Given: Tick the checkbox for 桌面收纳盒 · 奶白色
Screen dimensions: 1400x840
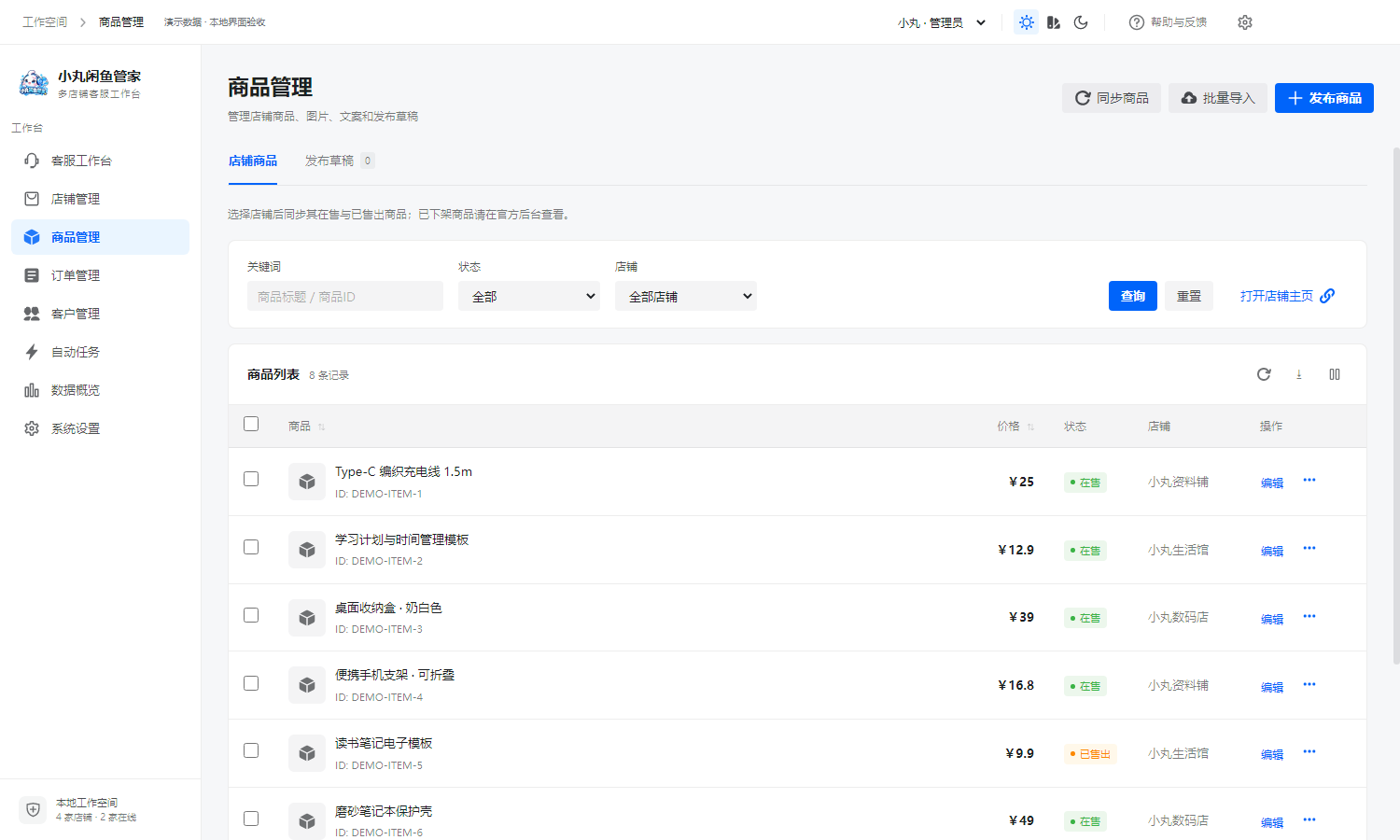Looking at the screenshot, I should [x=251, y=615].
